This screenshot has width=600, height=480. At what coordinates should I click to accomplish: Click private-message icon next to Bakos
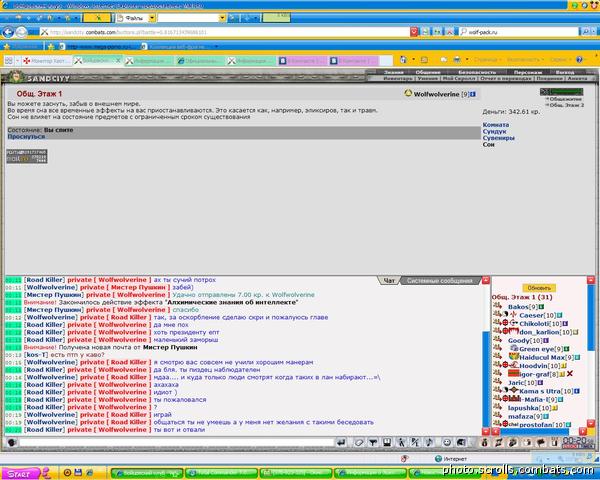click(497, 306)
